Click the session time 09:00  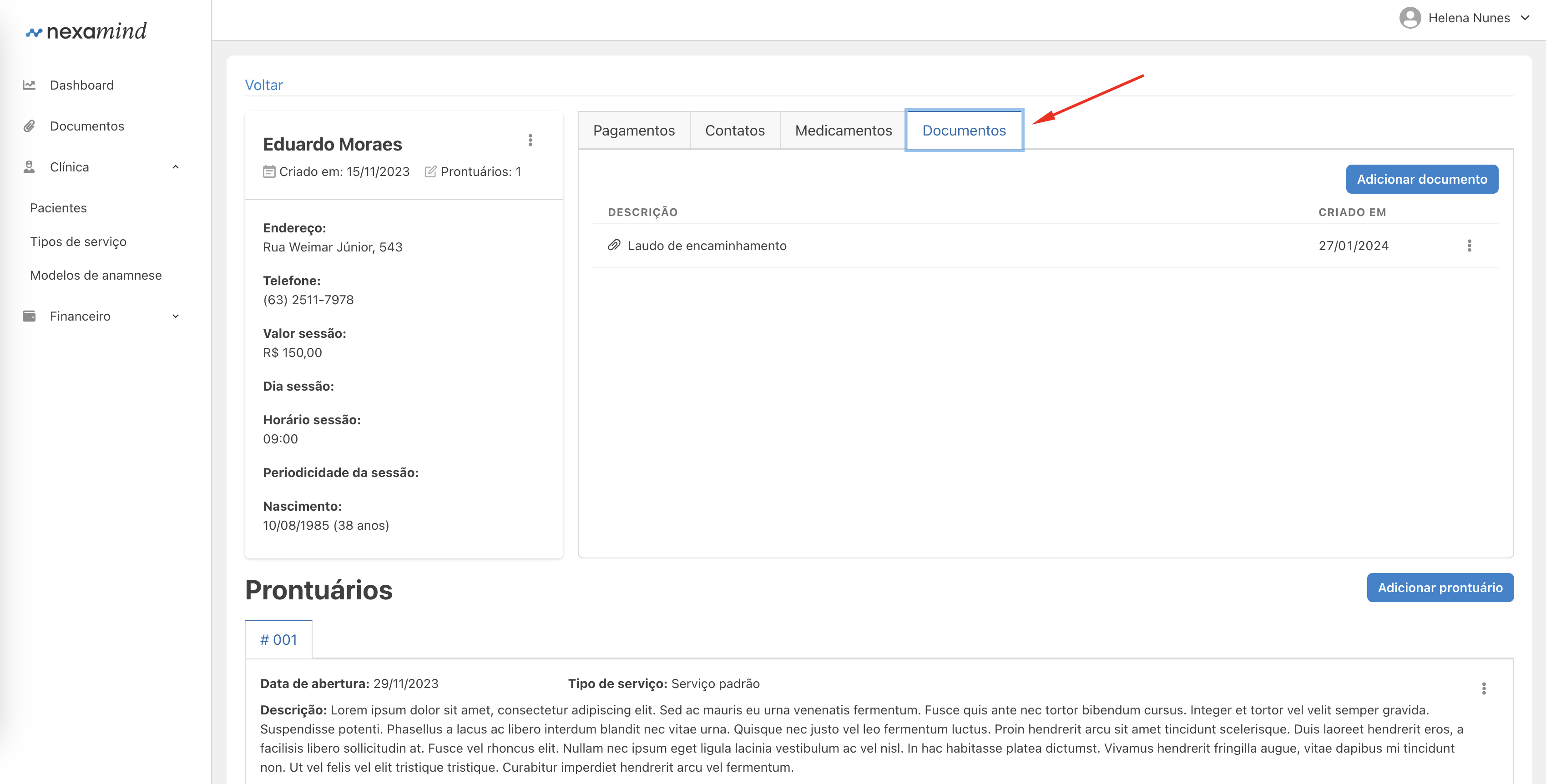280,439
